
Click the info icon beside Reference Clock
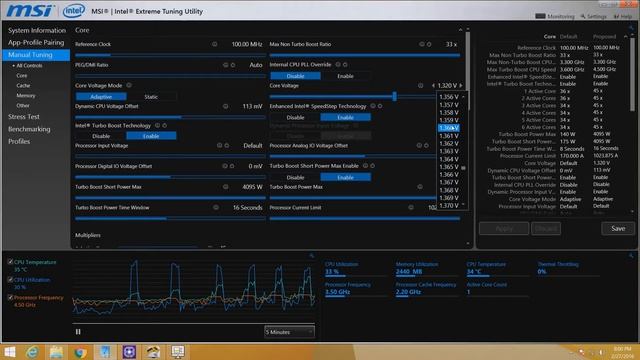215,44
